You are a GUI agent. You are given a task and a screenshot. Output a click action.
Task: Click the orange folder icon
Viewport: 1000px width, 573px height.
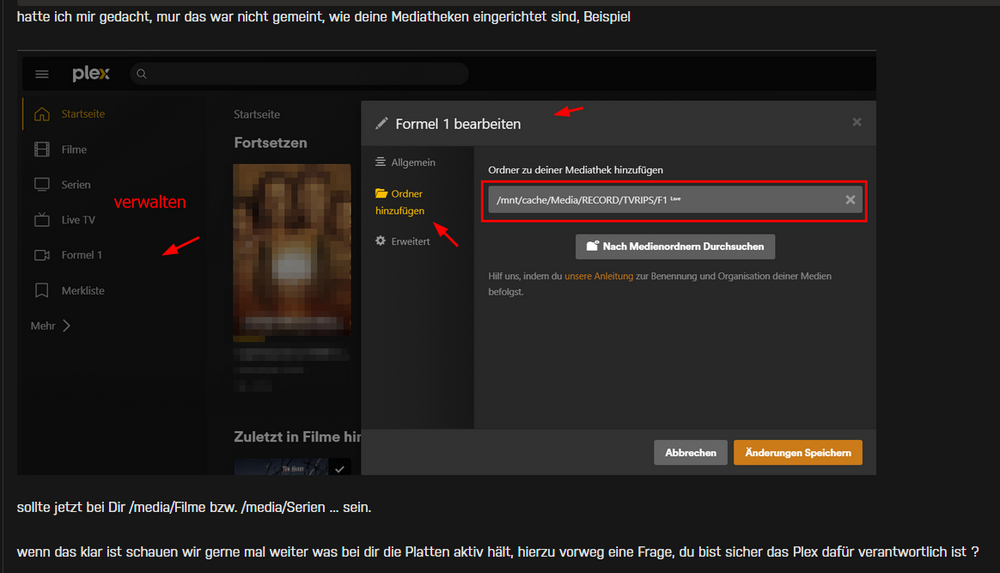click(x=381, y=193)
